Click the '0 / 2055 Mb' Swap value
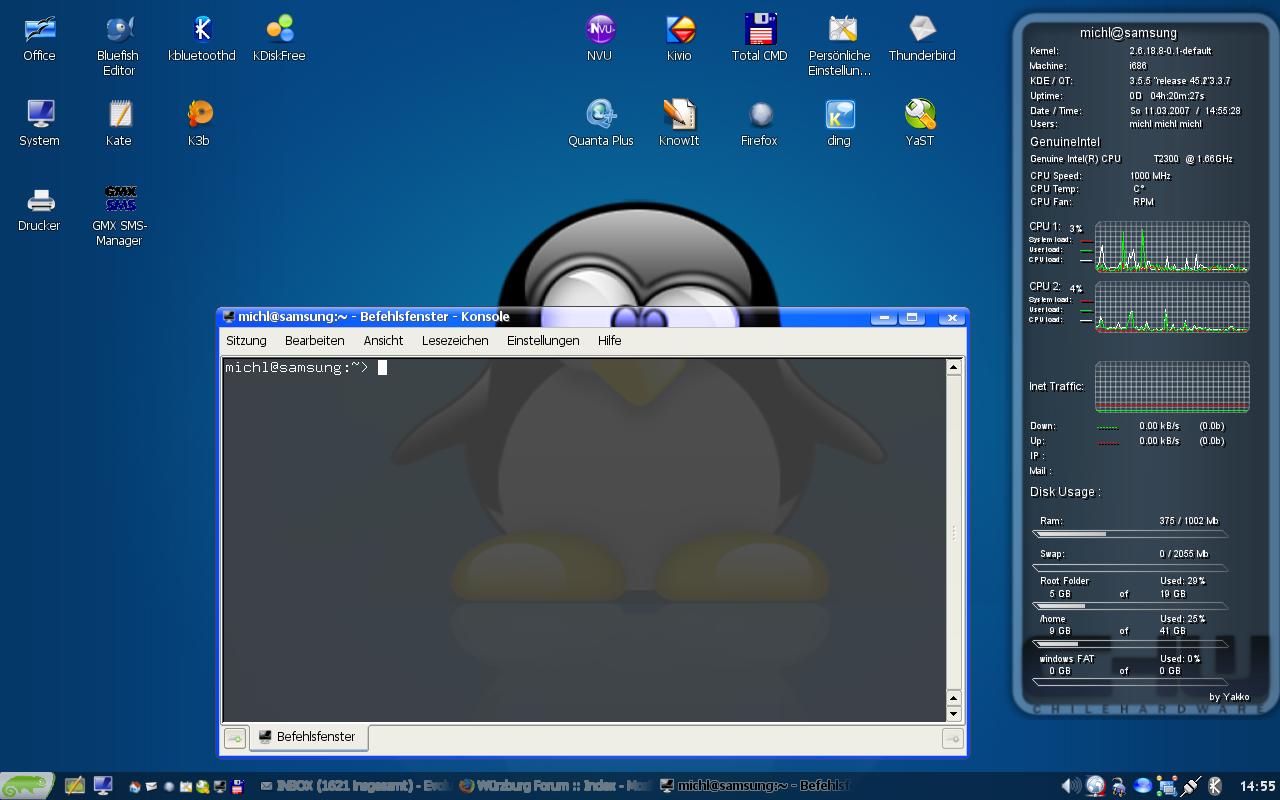The width and height of the screenshot is (1280, 800). click(1184, 554)
